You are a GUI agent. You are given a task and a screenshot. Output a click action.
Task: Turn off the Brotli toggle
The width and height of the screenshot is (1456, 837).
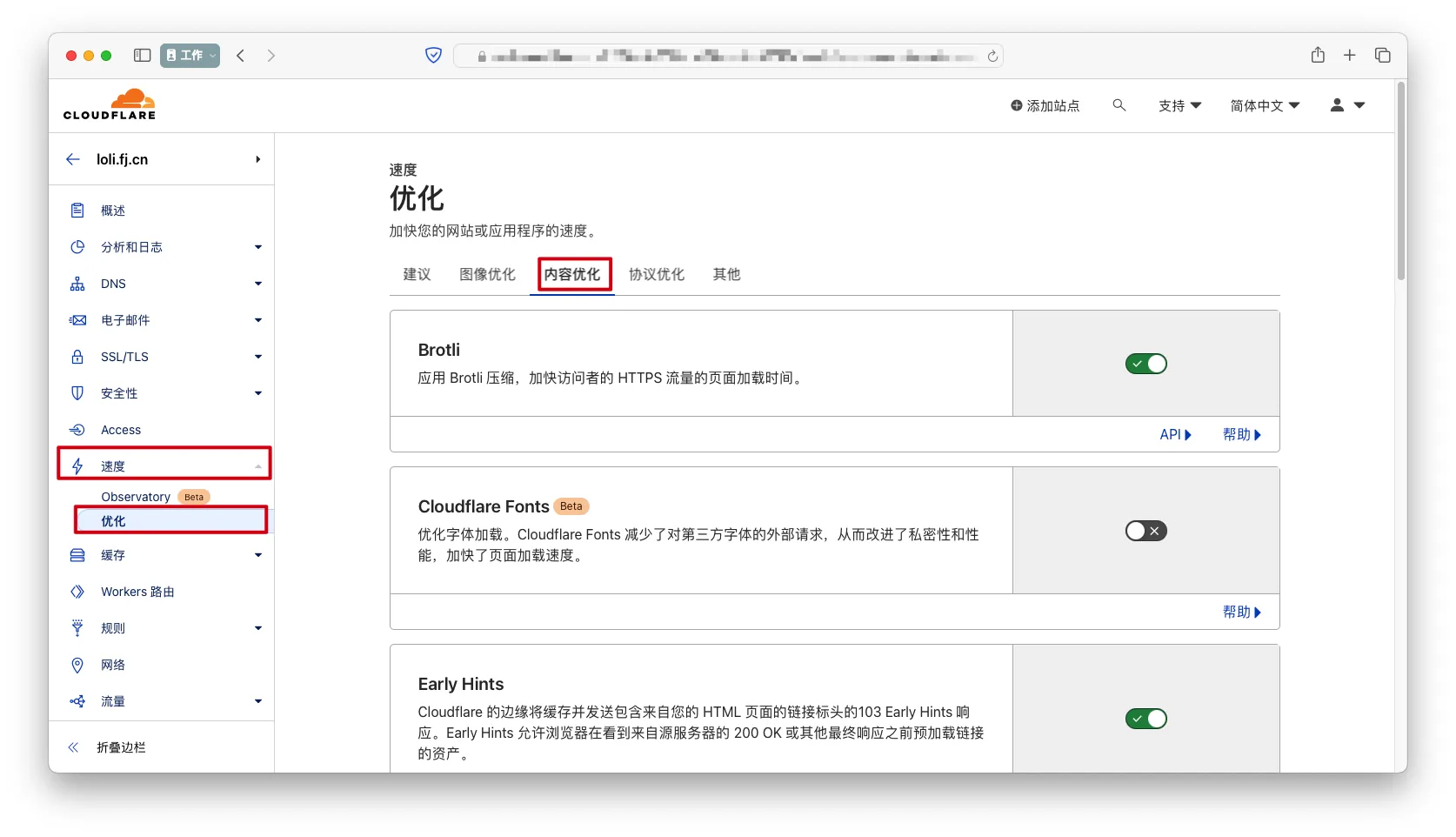[1146, 364]
